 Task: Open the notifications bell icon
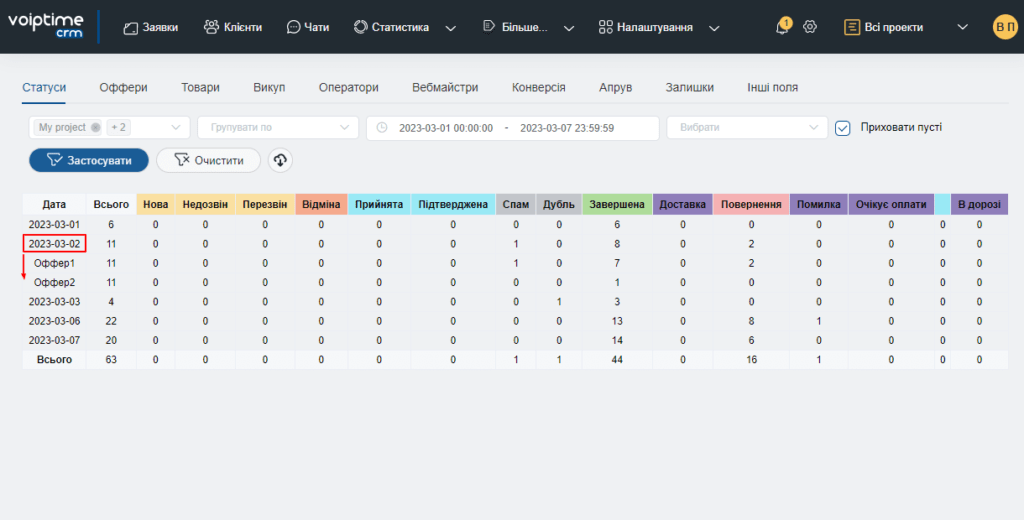click(x=782, y=27)
